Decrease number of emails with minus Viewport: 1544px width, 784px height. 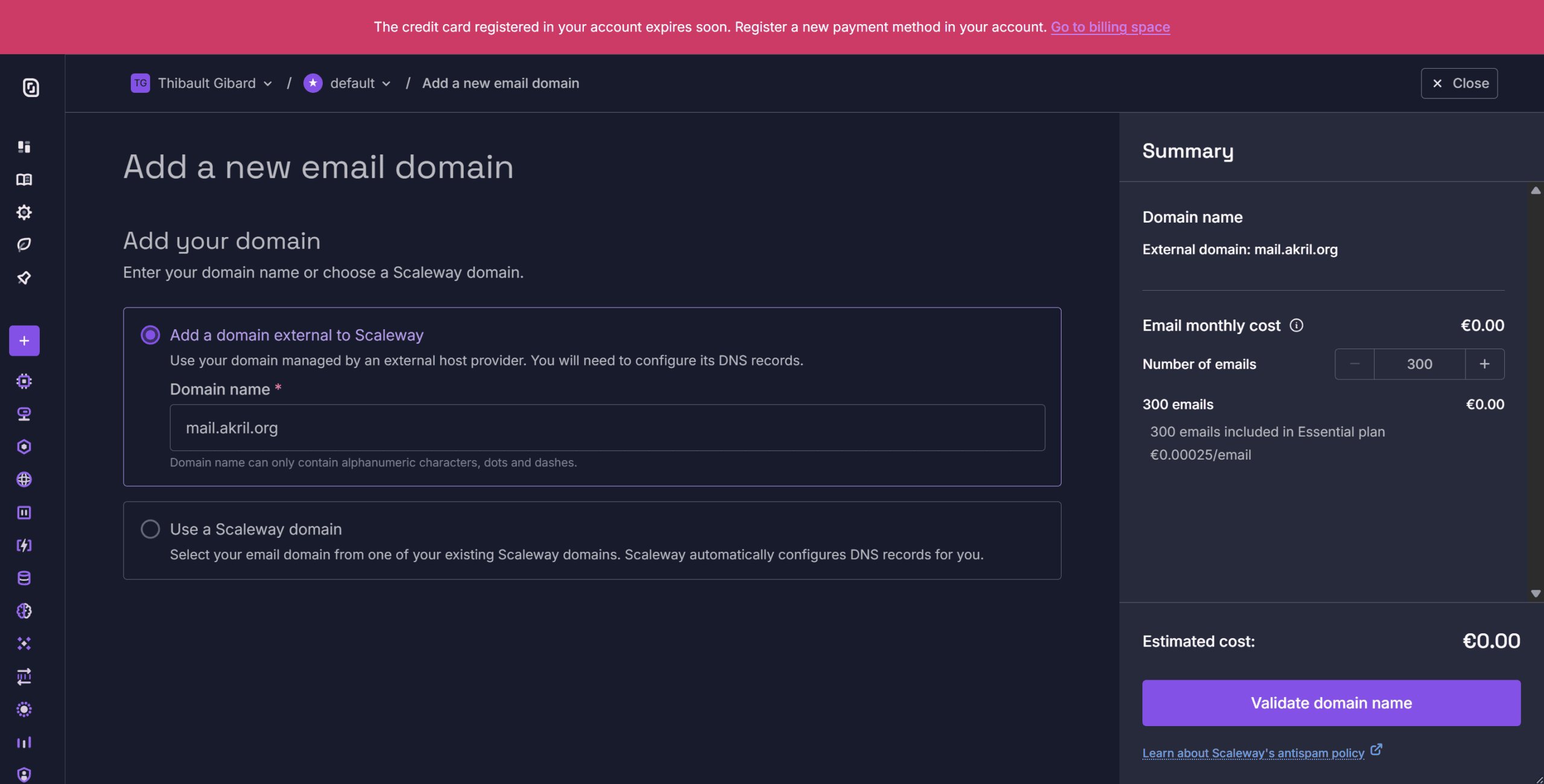click(x=1355, y=364)
